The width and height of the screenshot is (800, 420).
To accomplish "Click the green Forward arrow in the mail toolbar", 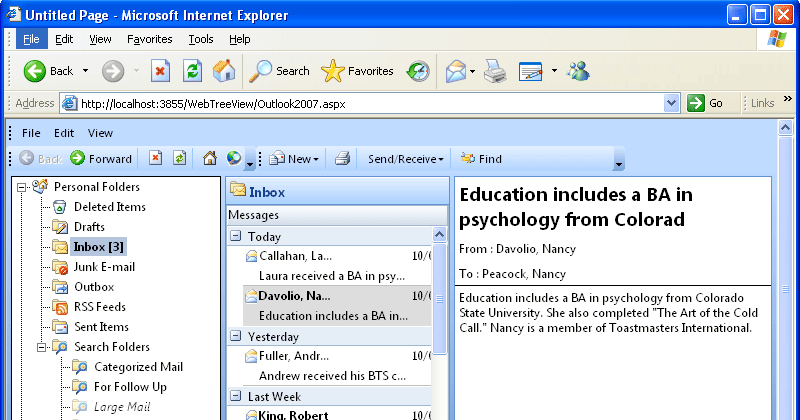I will (x=77, y=158).
